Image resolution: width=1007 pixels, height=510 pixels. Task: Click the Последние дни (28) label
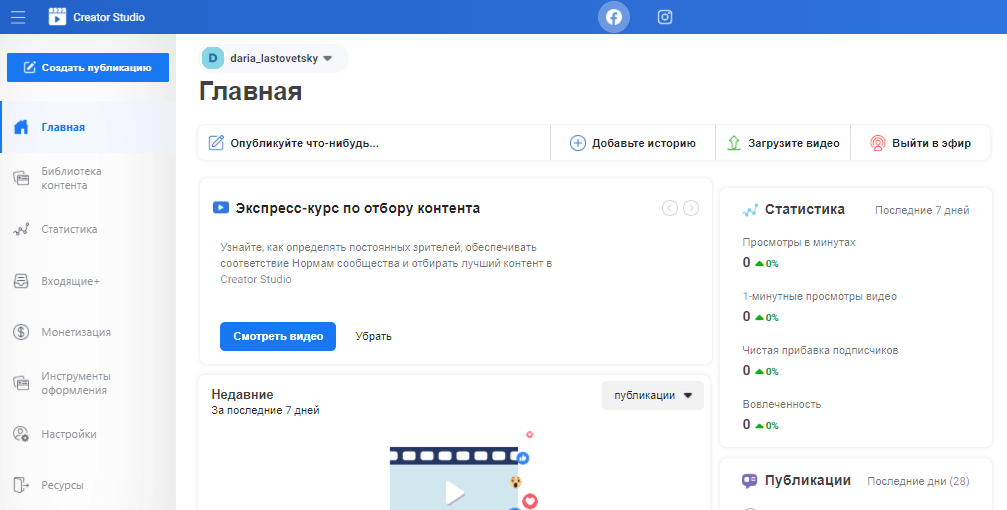pyautogui.click(x=918, y=481)
